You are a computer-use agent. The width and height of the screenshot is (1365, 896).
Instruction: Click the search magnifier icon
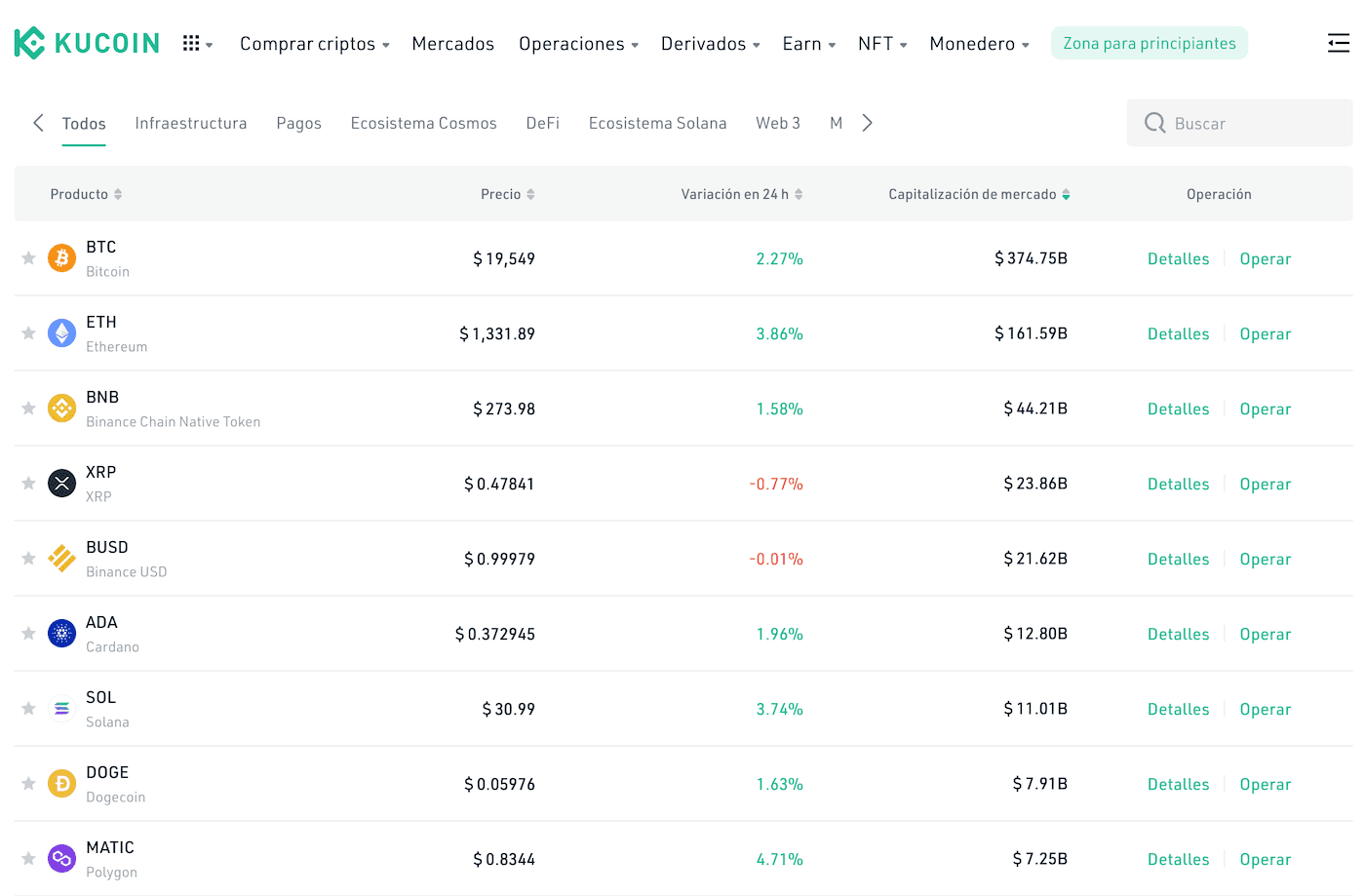[x=1154, y=123]
